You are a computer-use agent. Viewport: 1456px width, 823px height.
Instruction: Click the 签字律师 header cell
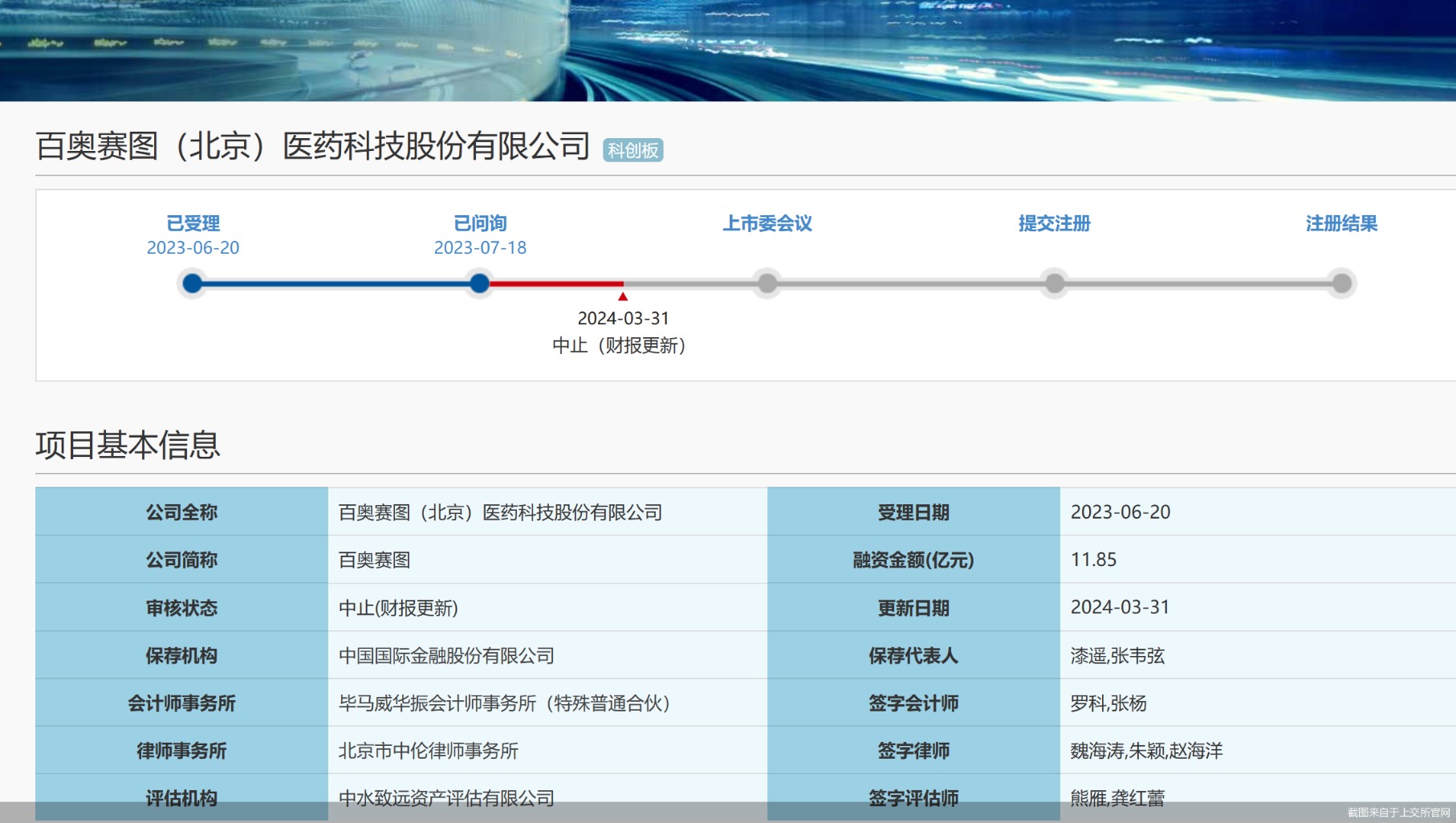[913, 751]
